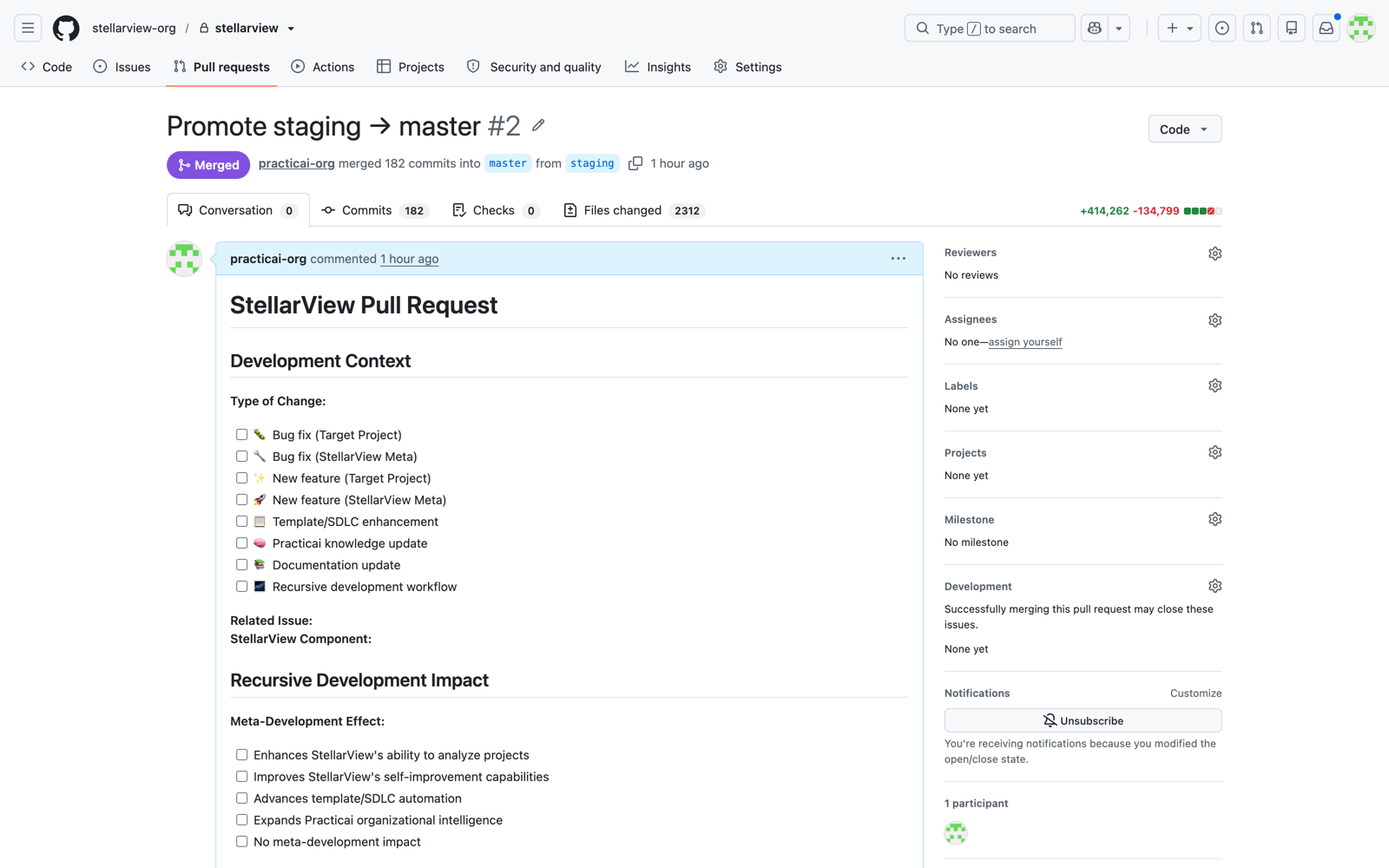Edit Reviewers with the gear icon

pos(1215,253)
